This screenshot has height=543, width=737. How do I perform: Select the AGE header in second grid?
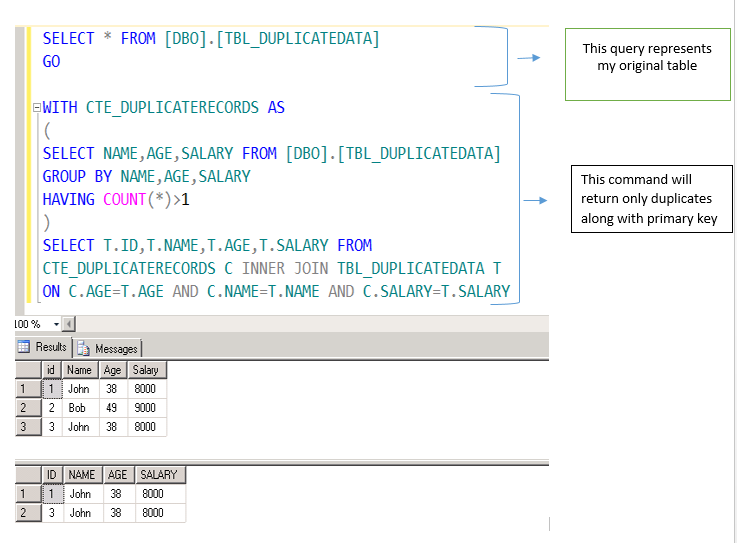(x=118, y=475)
